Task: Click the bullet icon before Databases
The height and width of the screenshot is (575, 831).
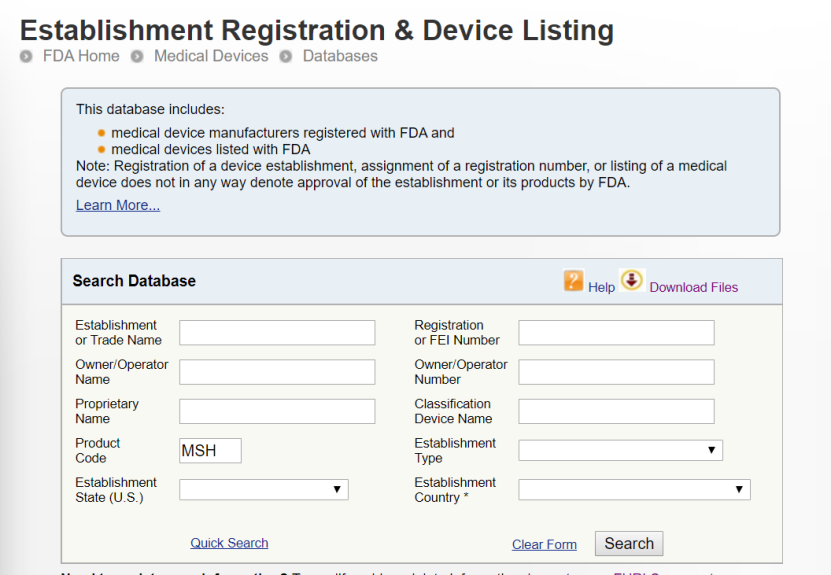Action: pos(286,56)
